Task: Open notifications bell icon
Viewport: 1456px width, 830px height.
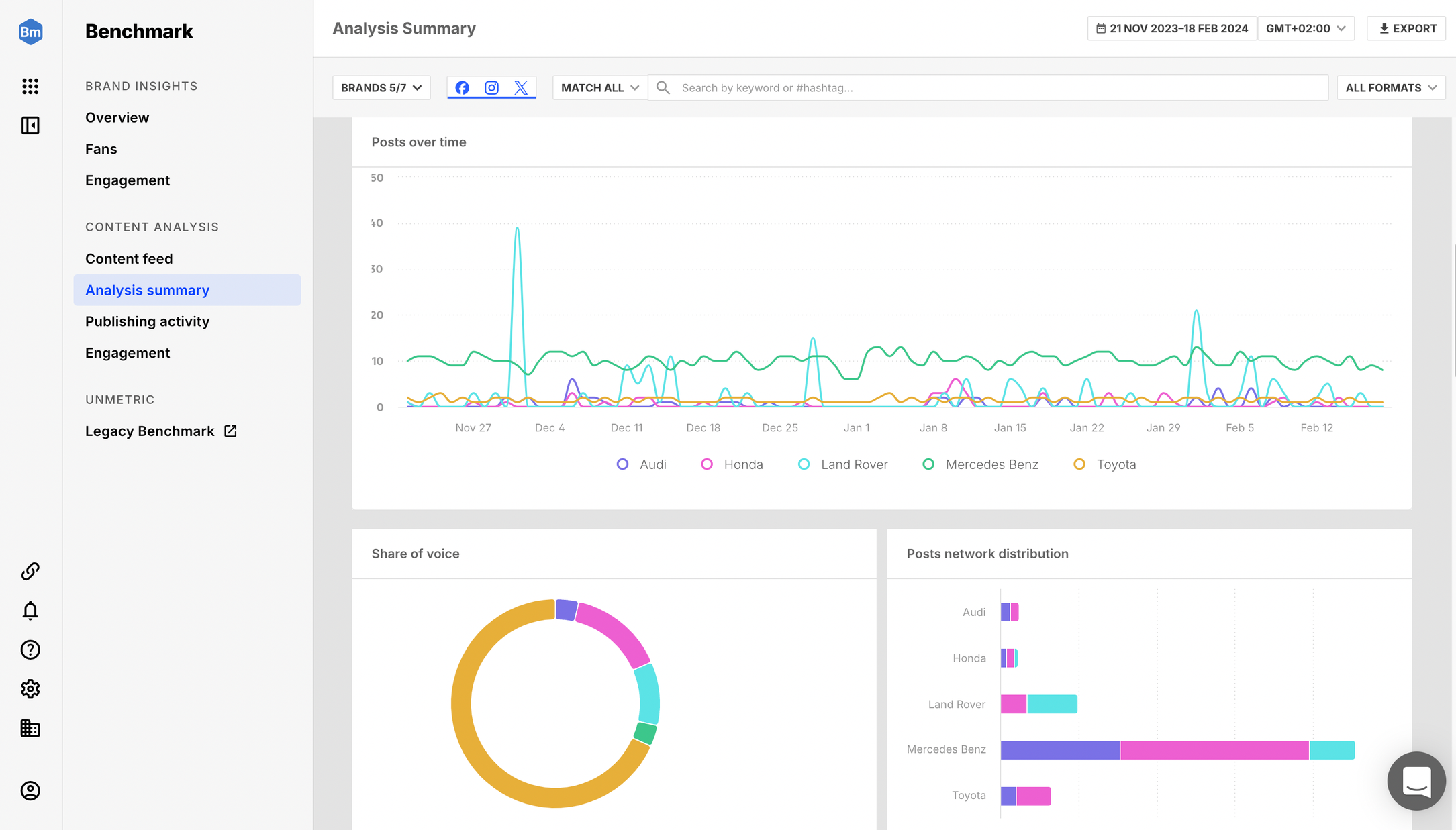Action: (30, 611)
